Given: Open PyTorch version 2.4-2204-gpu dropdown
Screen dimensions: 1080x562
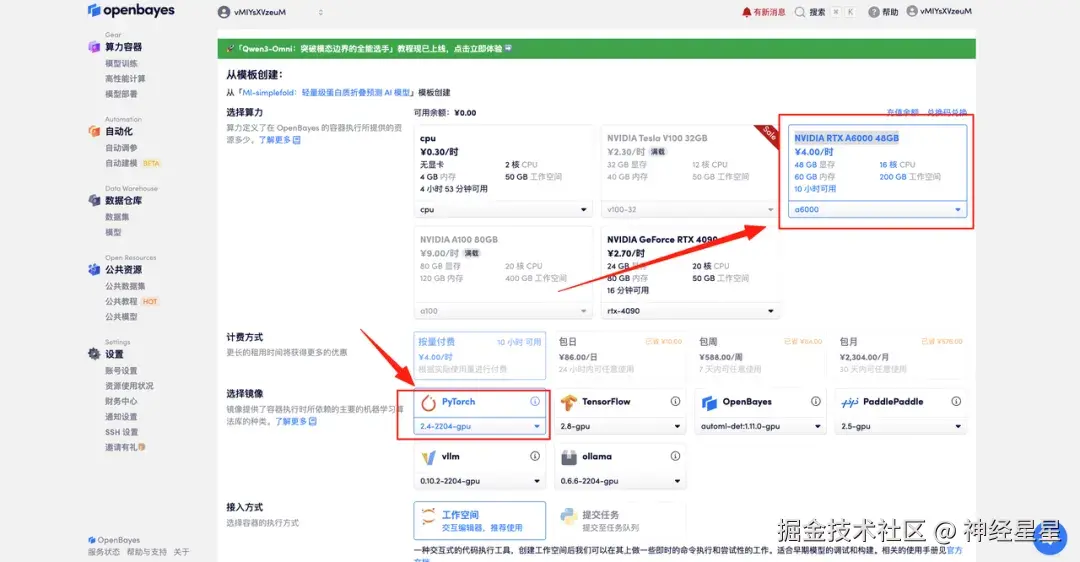Looking at the screenshot, I should pyautogui.click(x=479, y=426).
